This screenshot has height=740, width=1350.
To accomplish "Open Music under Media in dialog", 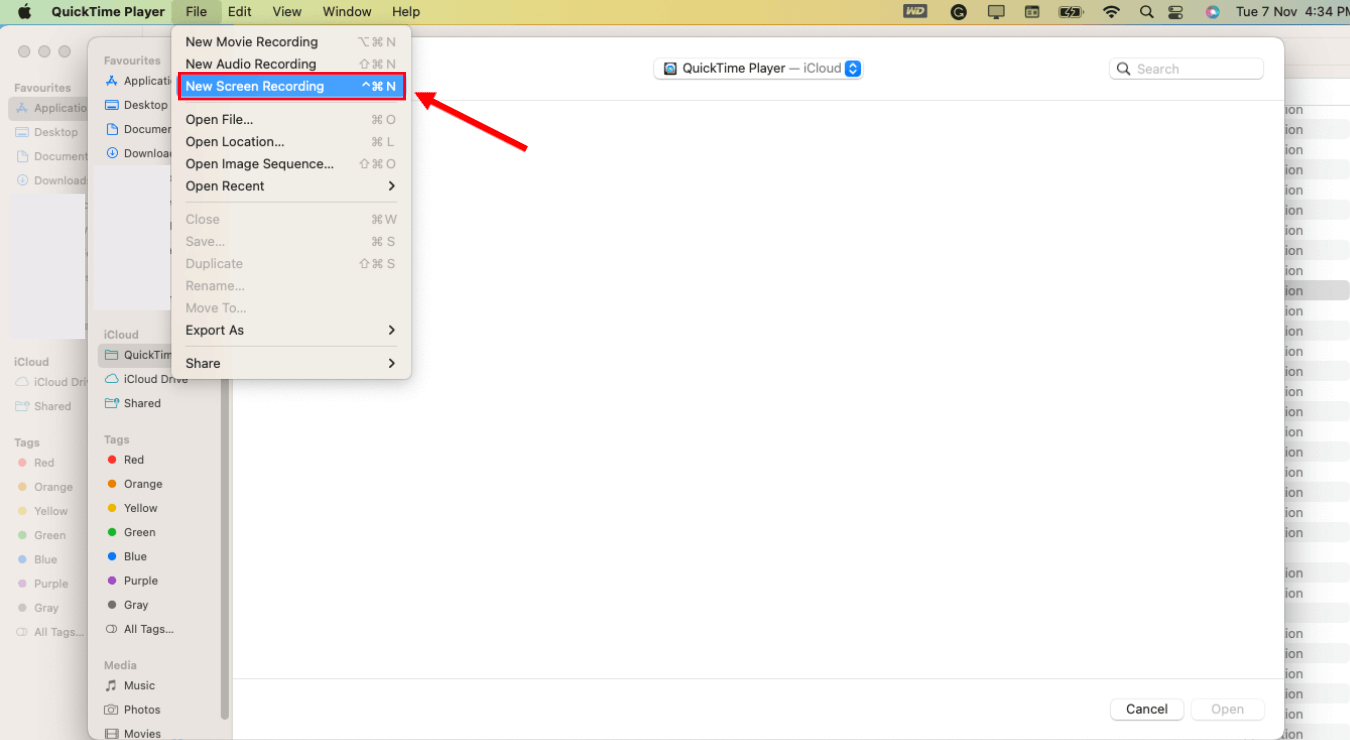I will pos(130,685).
